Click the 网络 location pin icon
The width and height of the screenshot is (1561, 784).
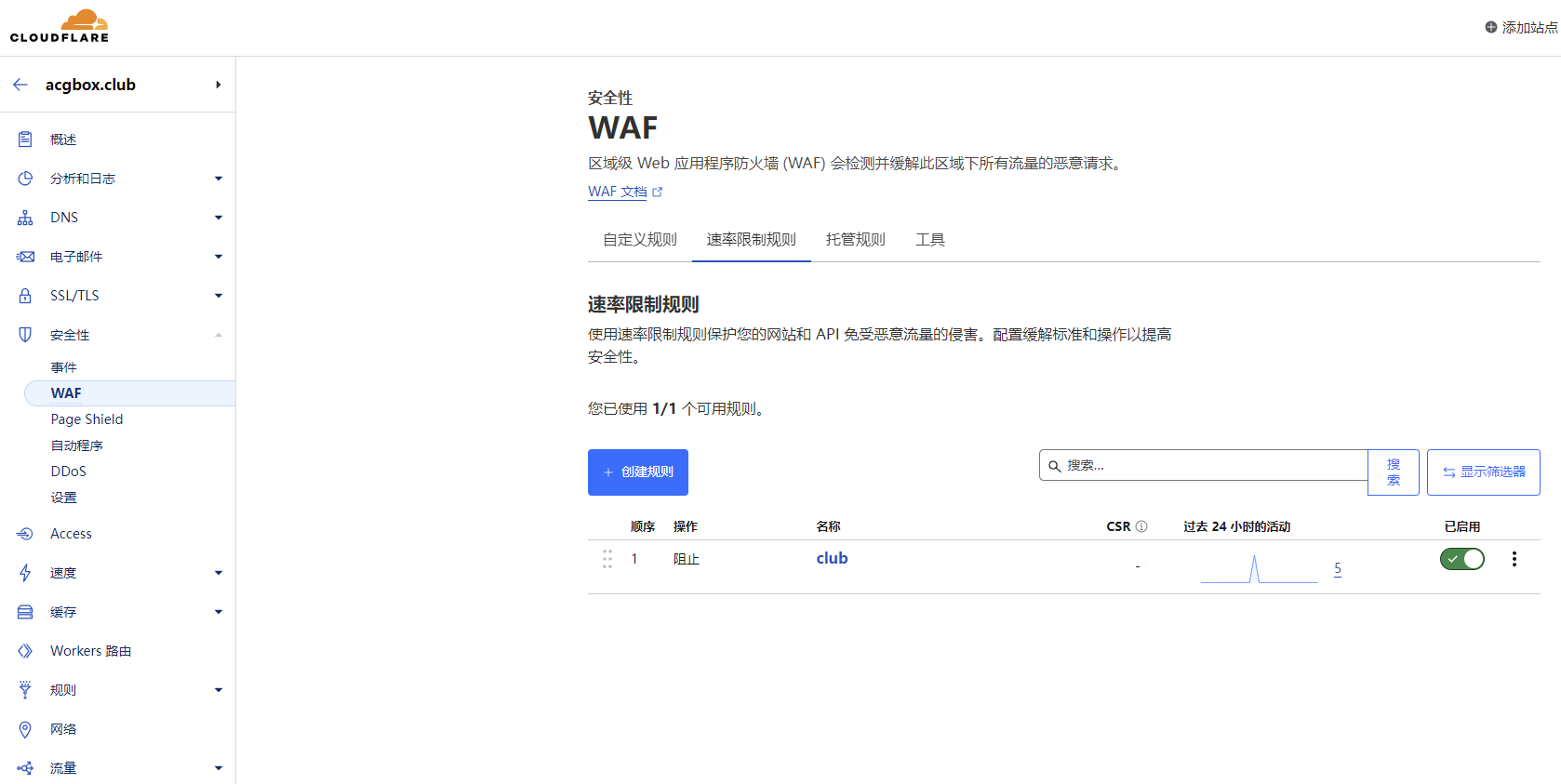(x=25, y=729)
